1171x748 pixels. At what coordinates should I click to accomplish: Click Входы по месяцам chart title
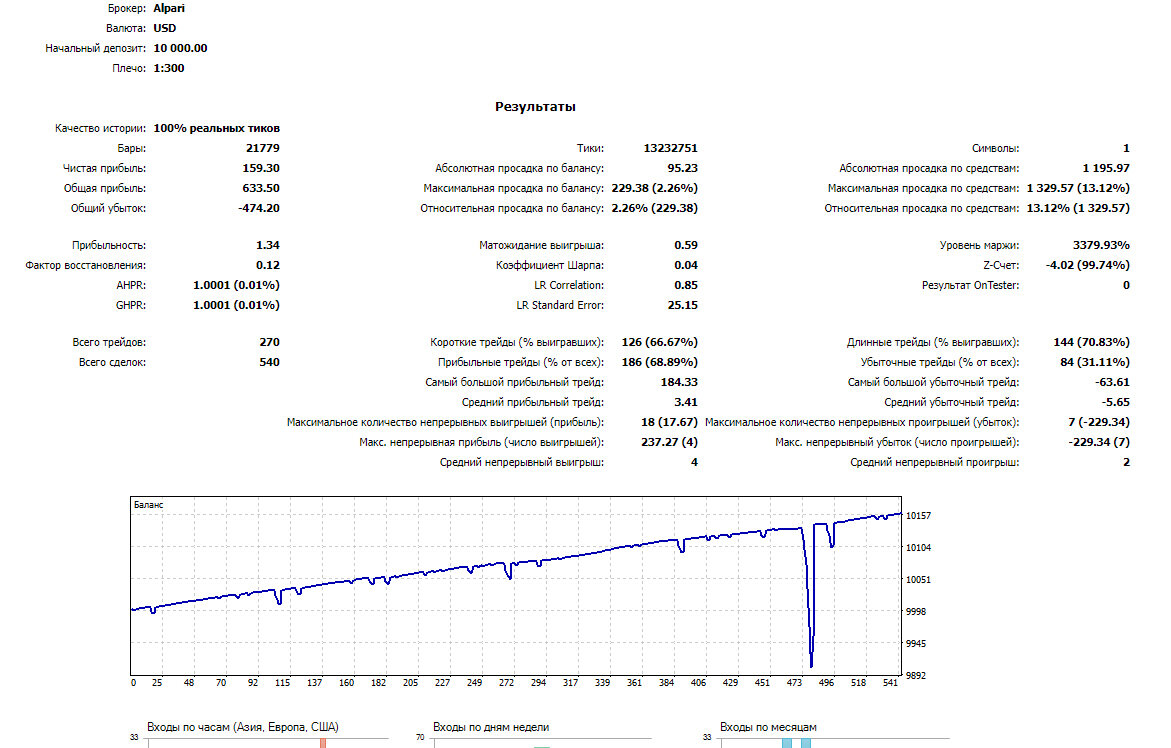pyautogui.click(x=768, y=727)
